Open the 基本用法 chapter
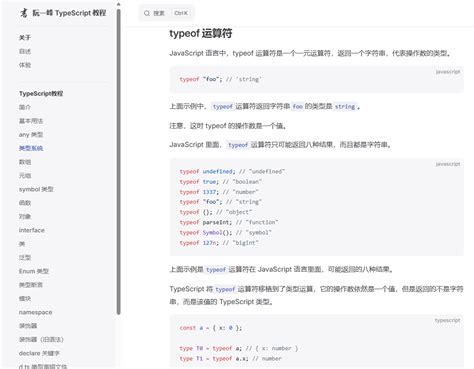This screenshot has width=474, height=369. pos(31,121)
